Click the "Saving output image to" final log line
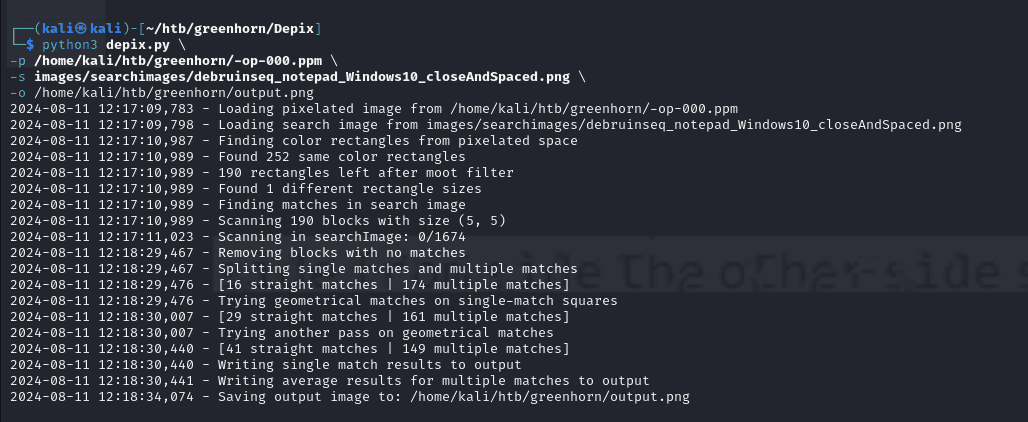The image size is (1028, 422). [453, 397]
